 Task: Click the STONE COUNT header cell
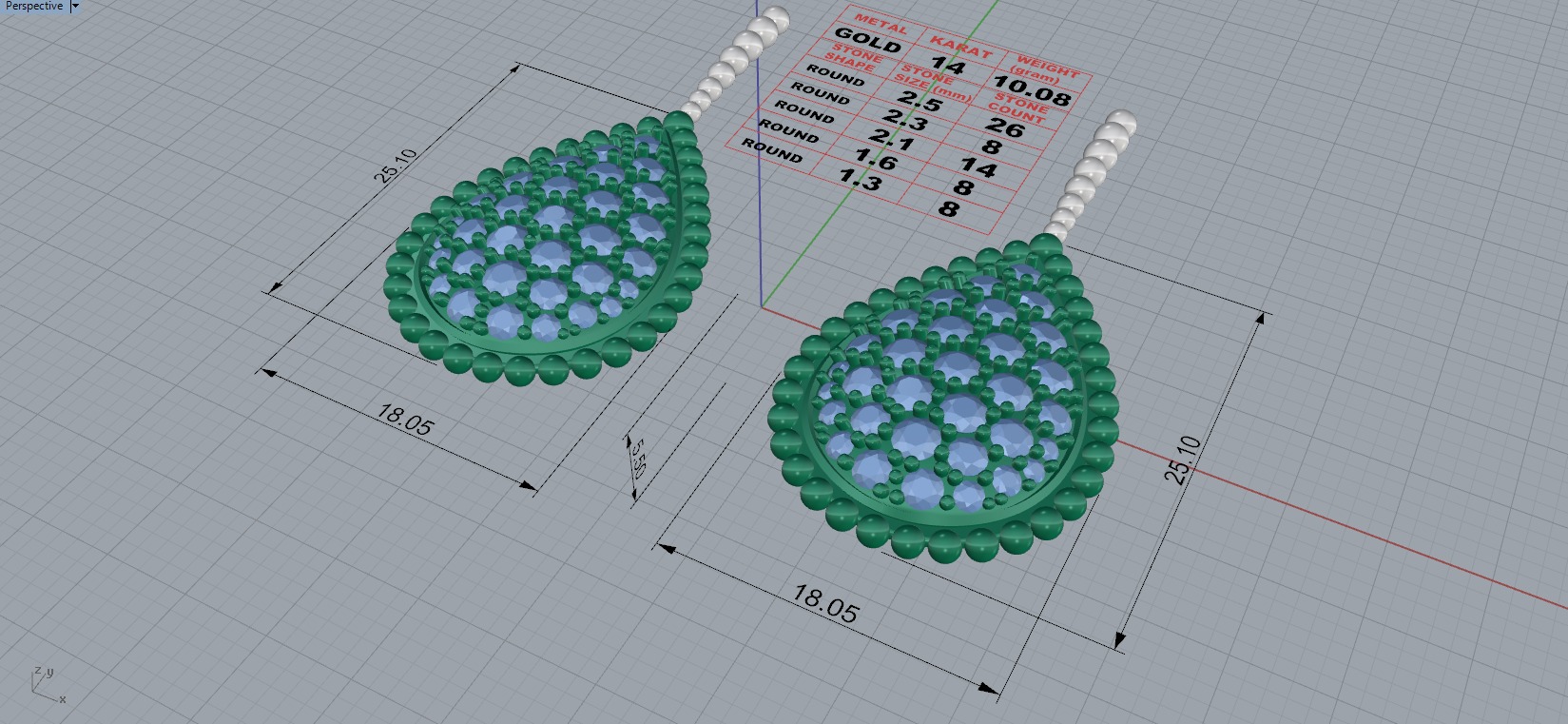1018,108
